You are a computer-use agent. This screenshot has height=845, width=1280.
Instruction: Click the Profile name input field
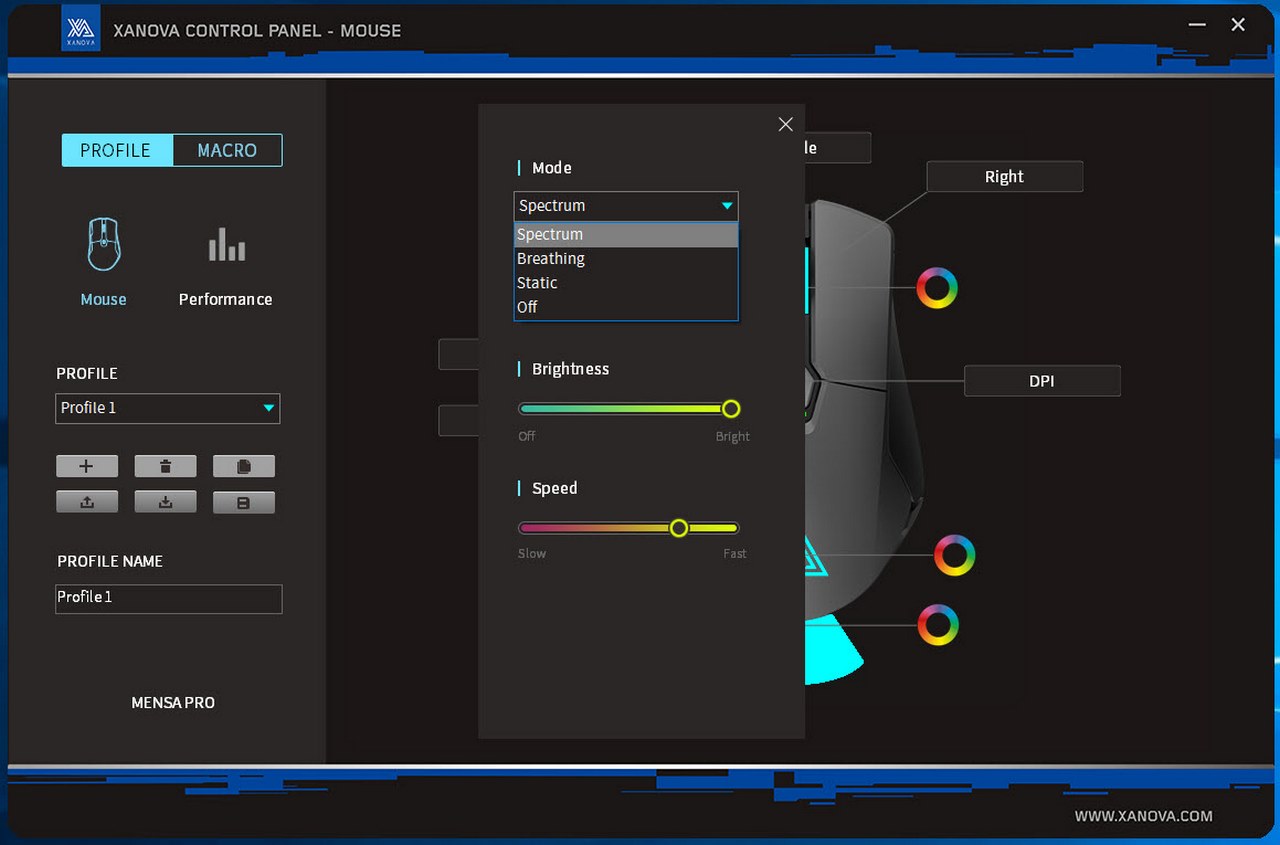pyautogui.click(x=168, y=598)
